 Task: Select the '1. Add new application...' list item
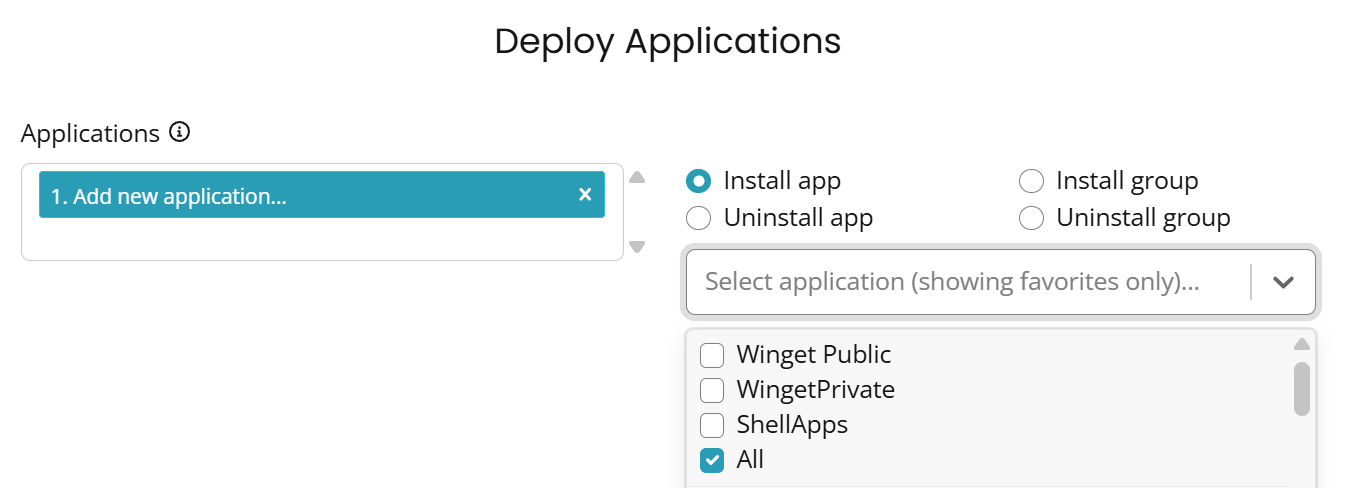point(300,196)
